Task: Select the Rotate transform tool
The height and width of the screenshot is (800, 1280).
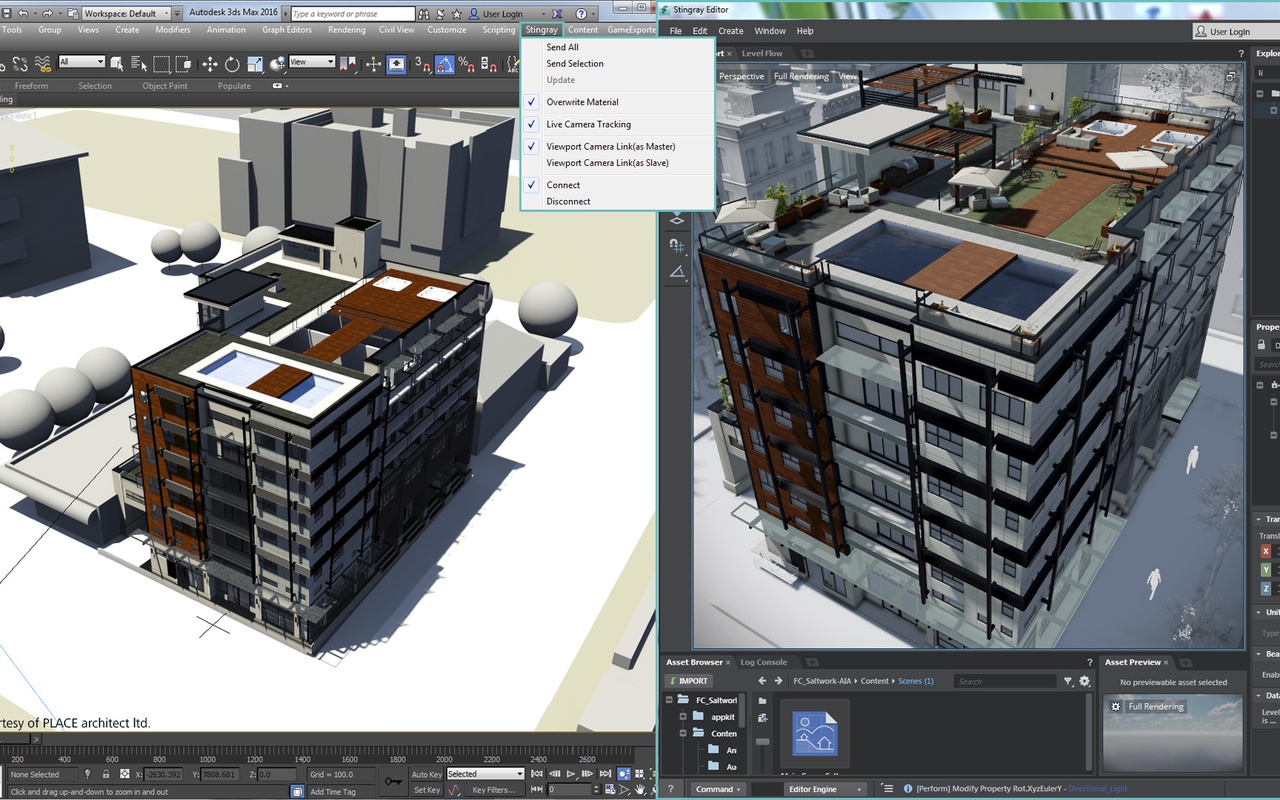Action: click(x=232, y=64)
